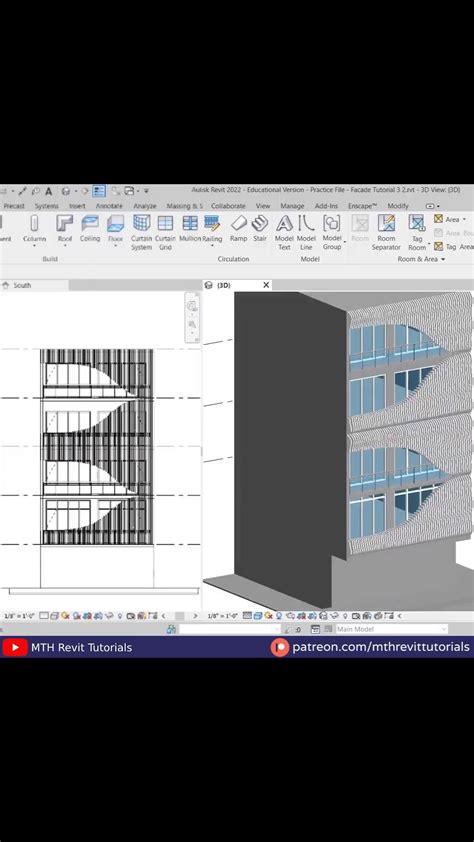The image size is (474, 842).
Task: Open the Analyze ribbon tab
Action: tap(144, 206)
